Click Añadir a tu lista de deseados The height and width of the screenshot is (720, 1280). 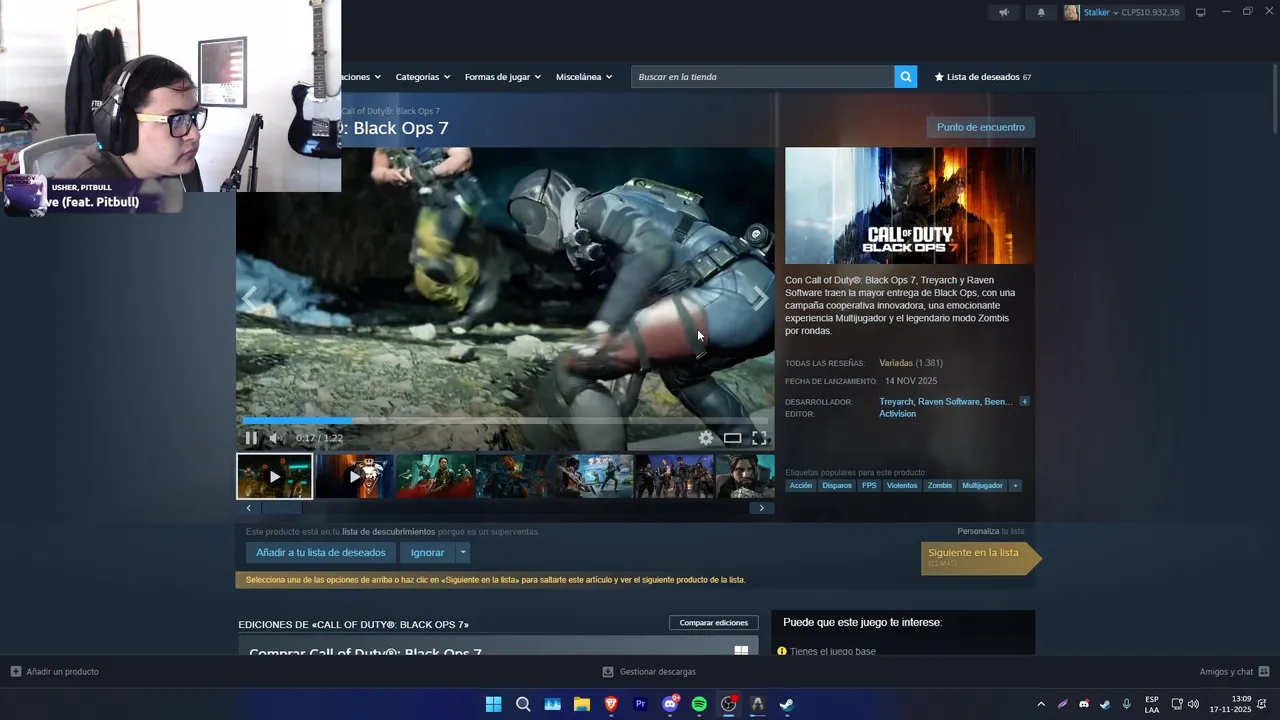(321, 552)
